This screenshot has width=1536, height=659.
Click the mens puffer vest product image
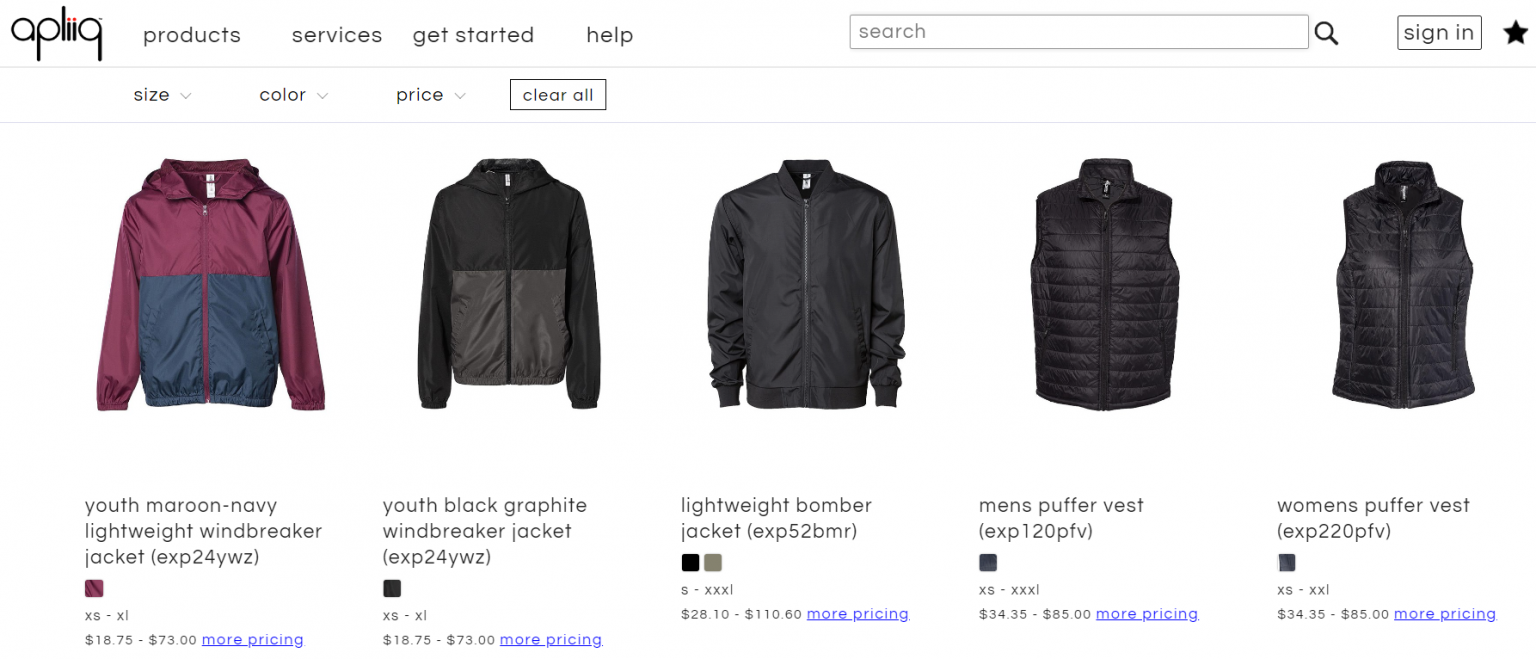[1105, 287]
